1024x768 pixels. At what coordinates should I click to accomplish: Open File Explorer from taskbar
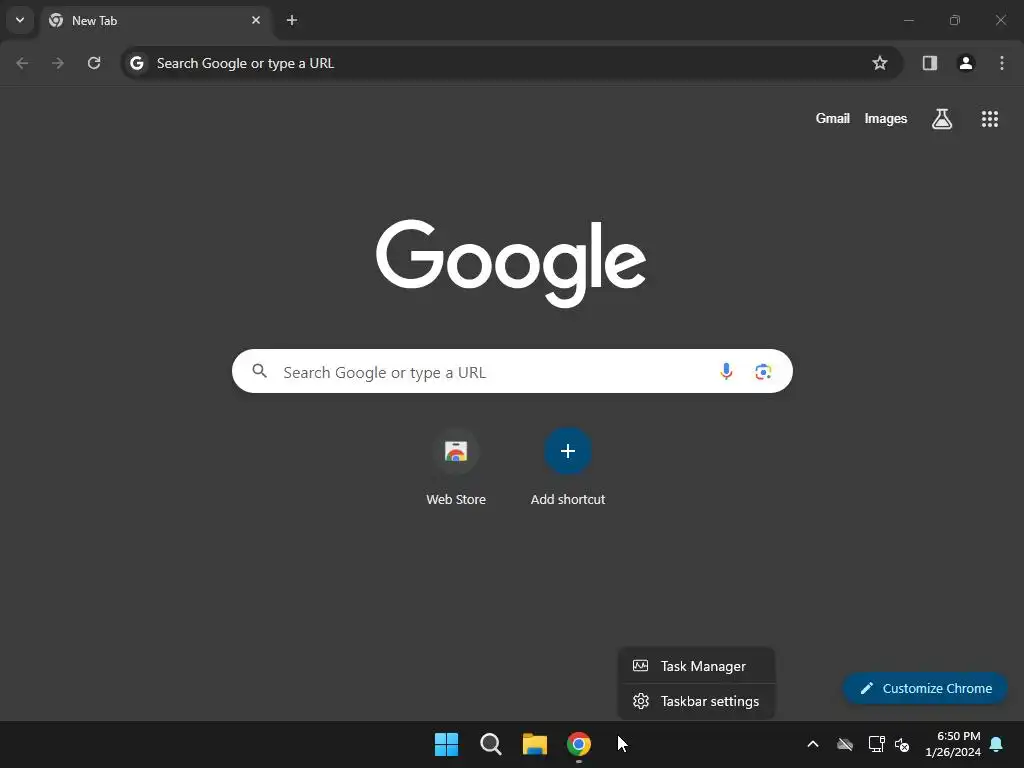click(x=535, y=744)
